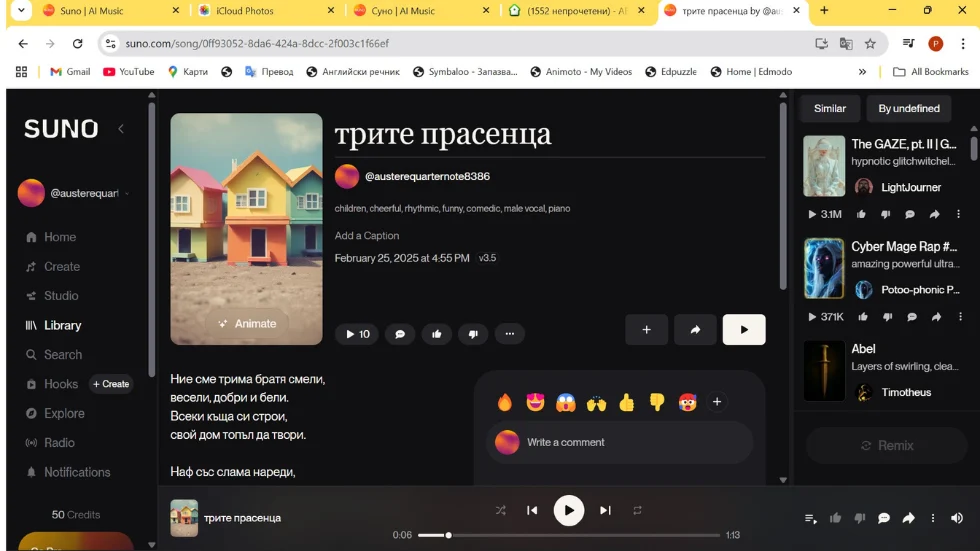This screenshot has width=980, height=551.
Task: Toggle repeat in the player bar
Action: (637, 510)
